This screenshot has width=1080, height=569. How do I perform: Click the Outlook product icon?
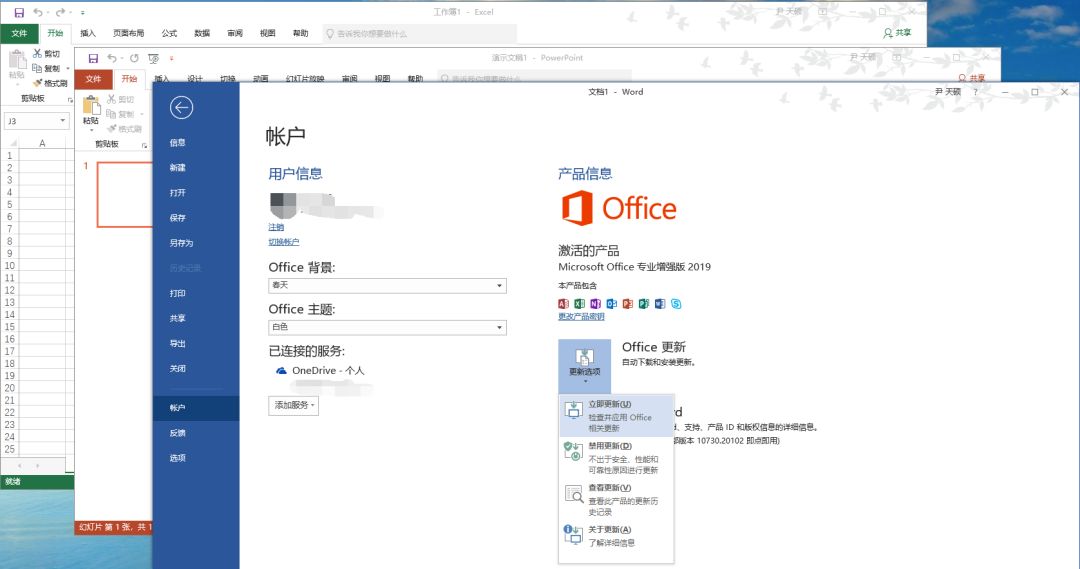click(x=612, y=304)
